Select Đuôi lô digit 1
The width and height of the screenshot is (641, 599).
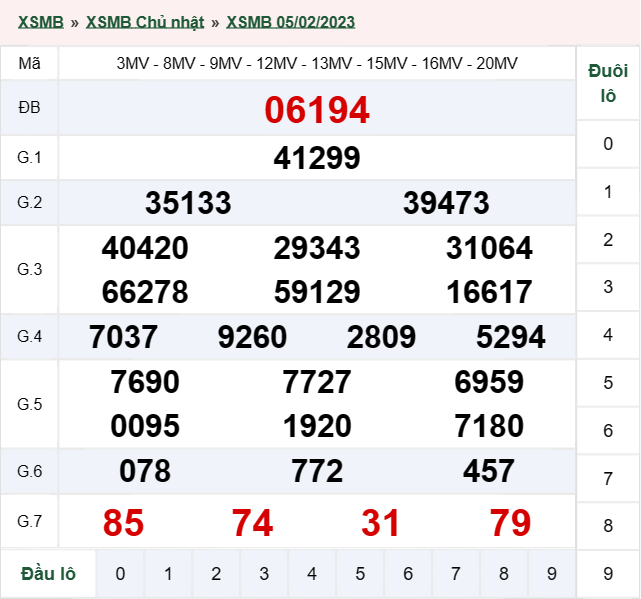608,192
